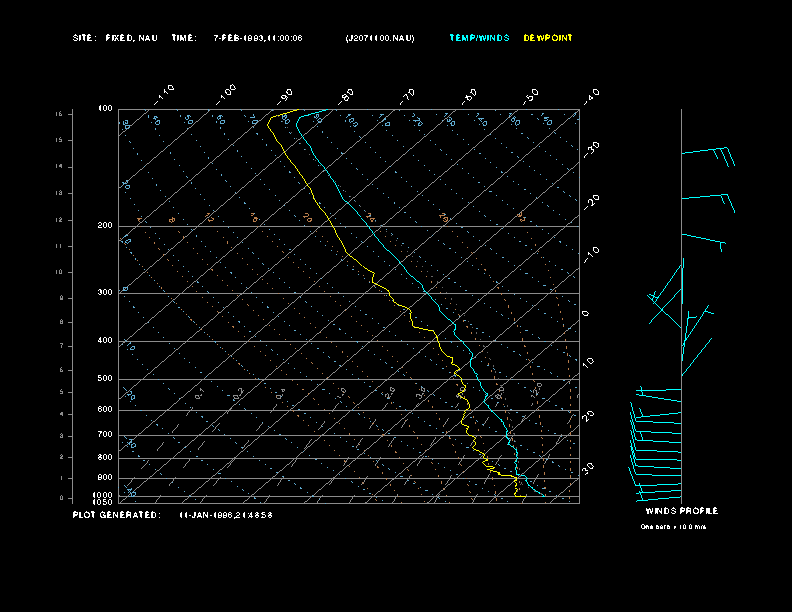Click the yellow DEWPOINT legend label
Viewport: 792px width, 612px height.
548,38
